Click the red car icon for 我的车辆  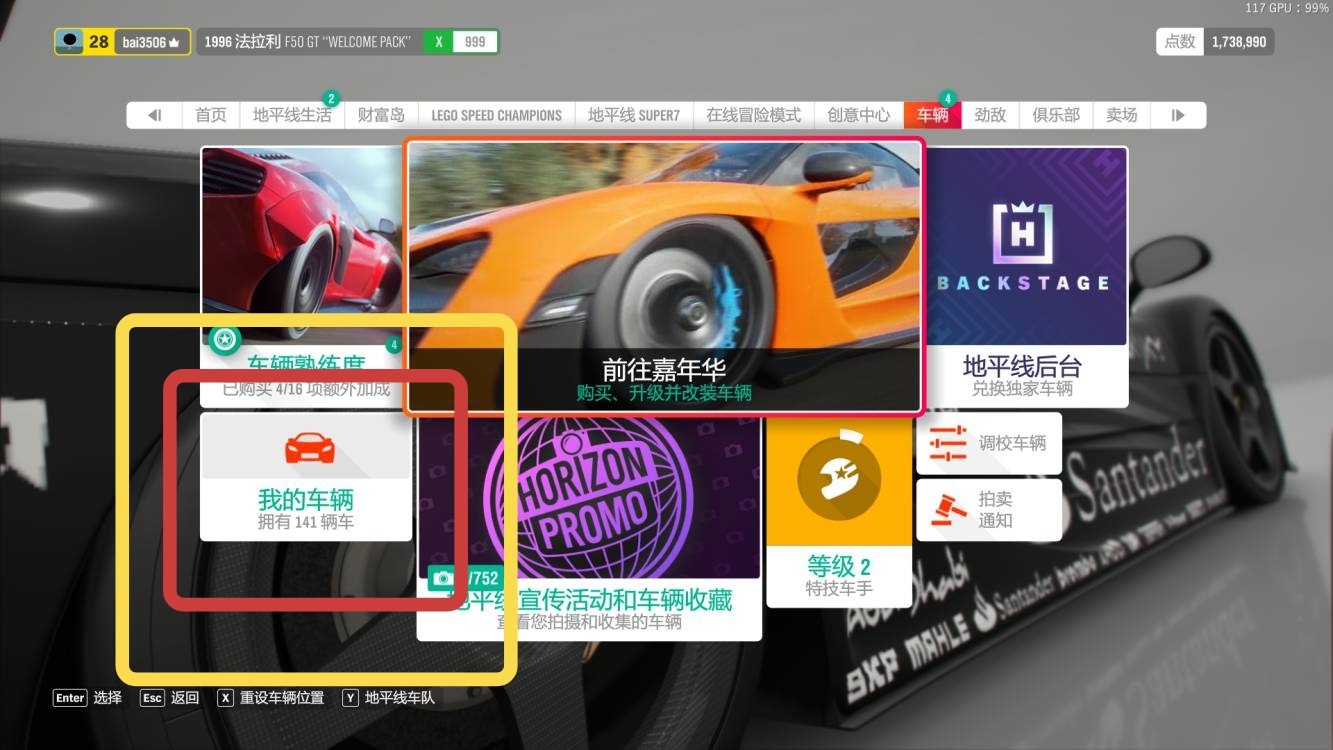309,449
